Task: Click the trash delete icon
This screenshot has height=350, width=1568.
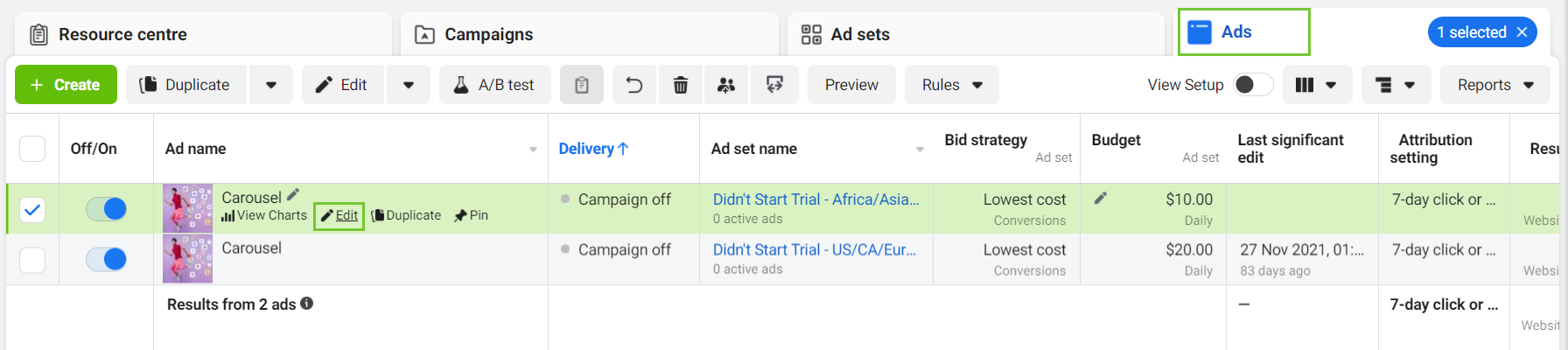Action: [x=680, y=85]
